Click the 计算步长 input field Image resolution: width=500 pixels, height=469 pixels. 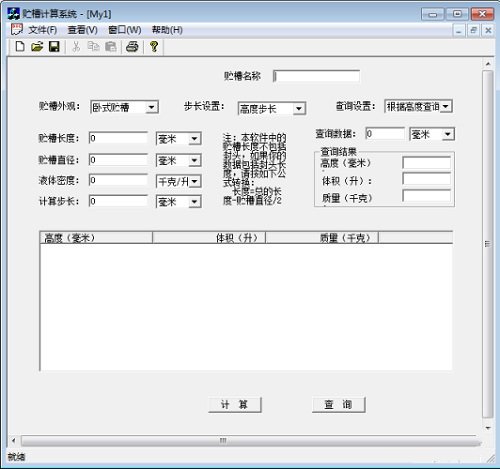[118, 201]
